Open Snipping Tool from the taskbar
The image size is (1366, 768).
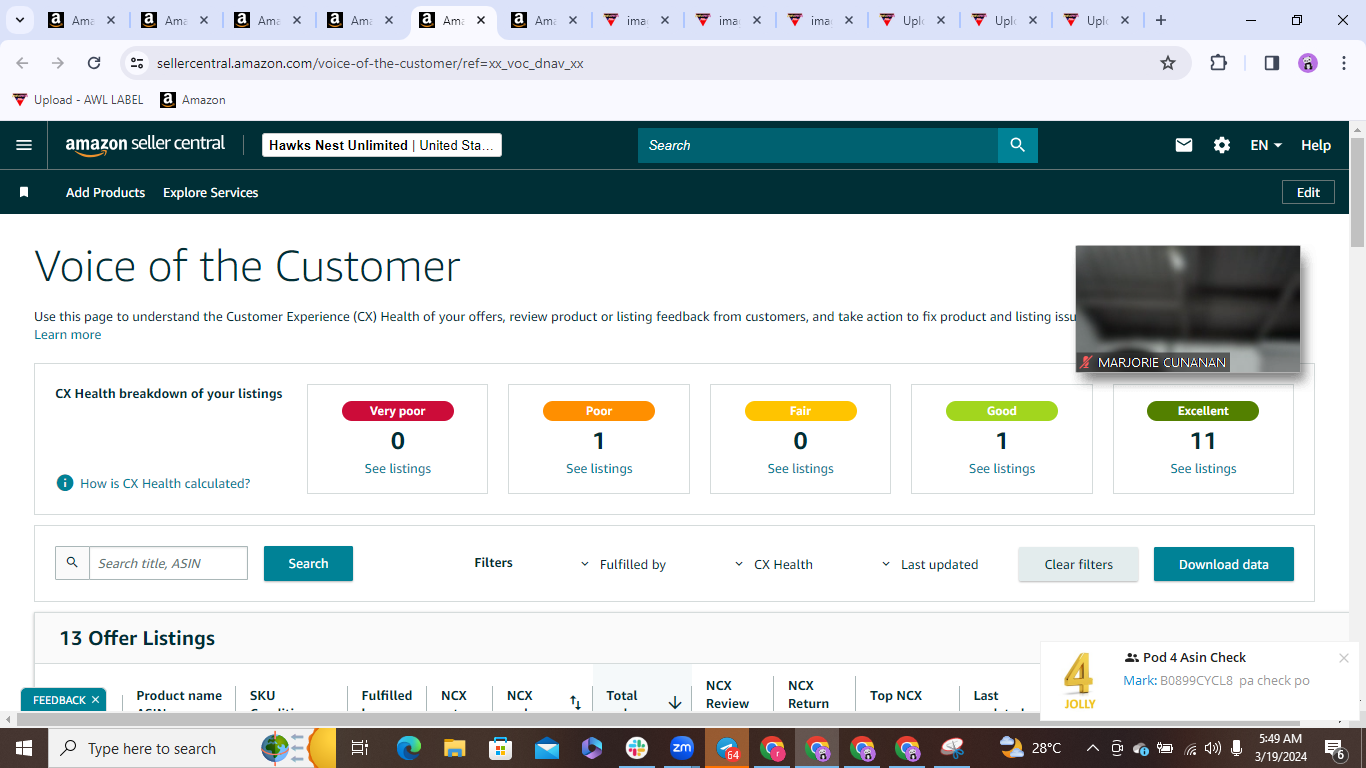[952, 748]
